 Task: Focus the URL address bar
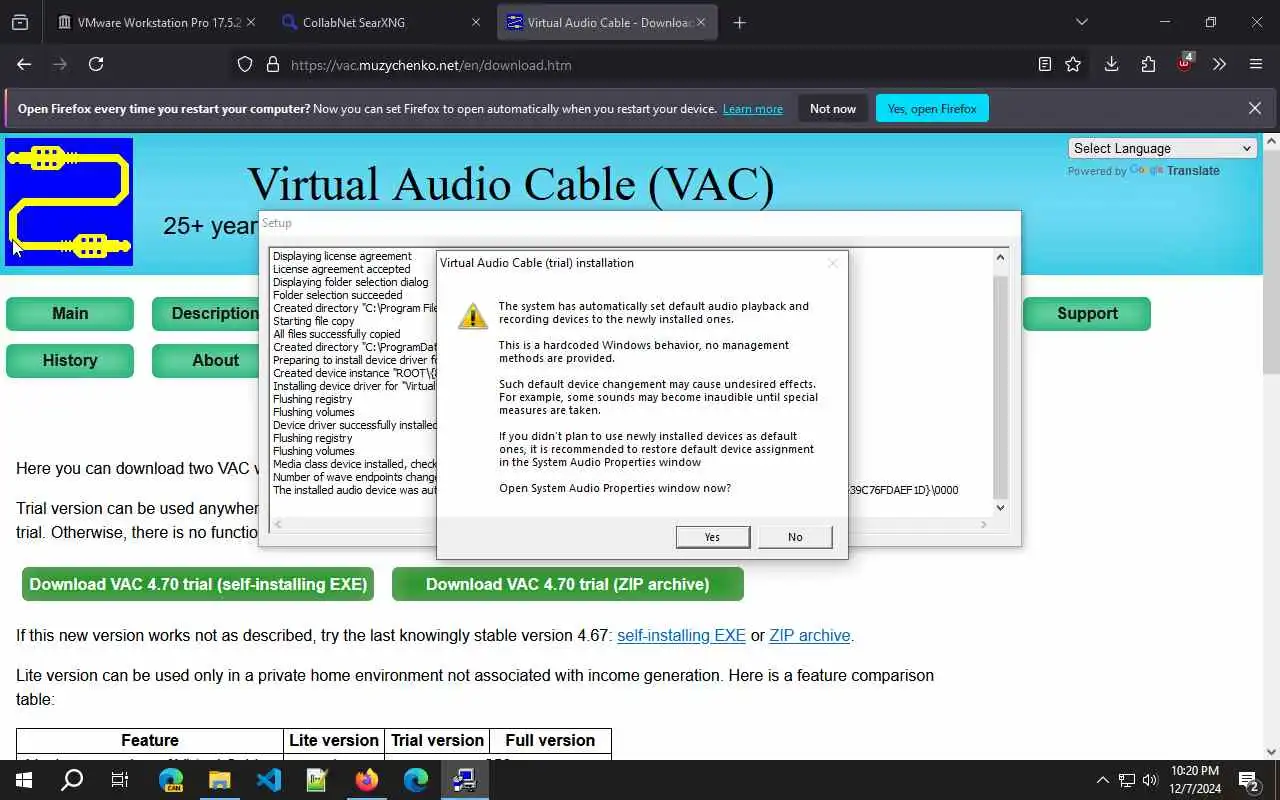[x=640, y=65]
